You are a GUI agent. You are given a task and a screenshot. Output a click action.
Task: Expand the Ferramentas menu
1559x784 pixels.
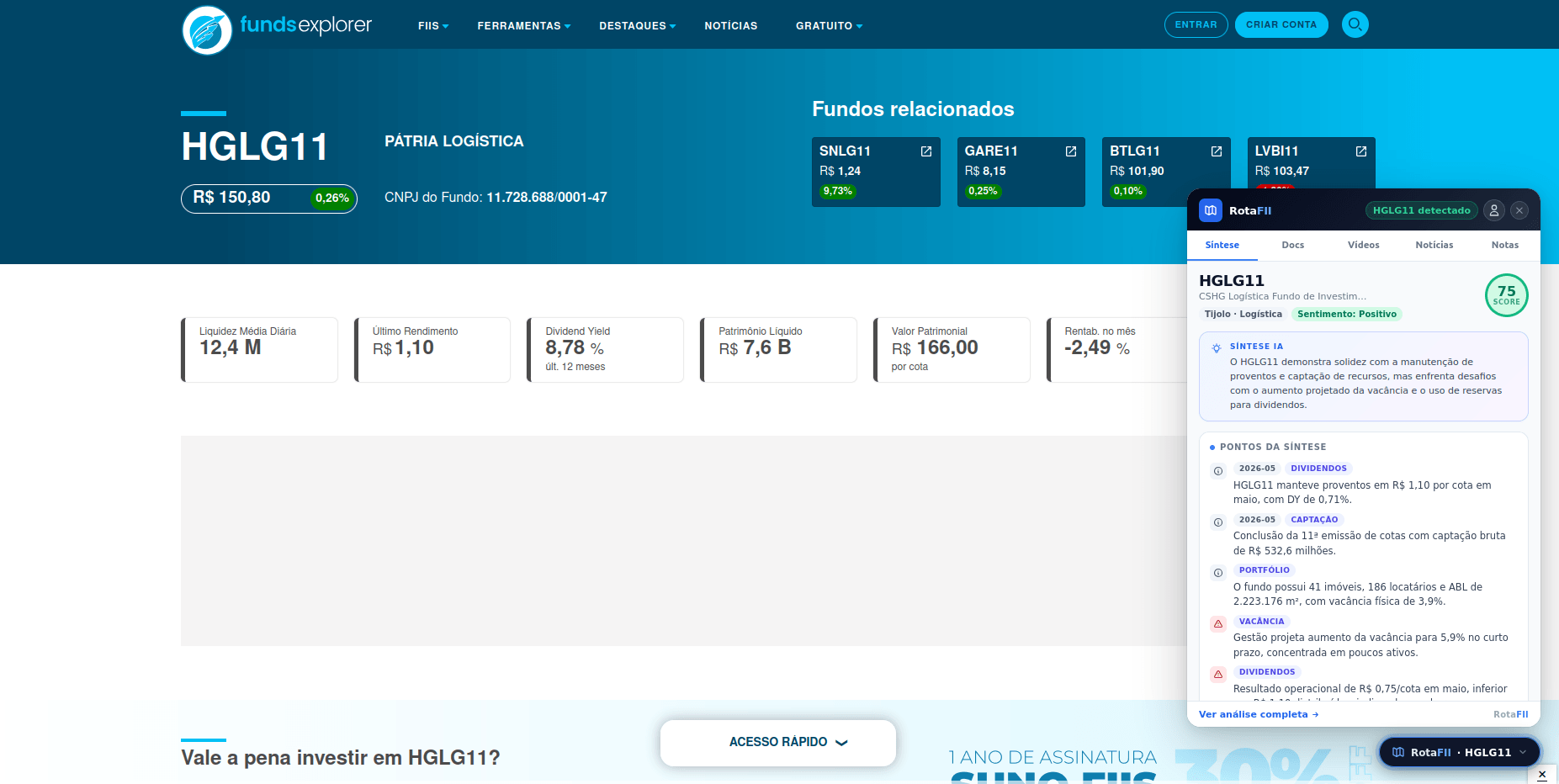coord(523,26)
